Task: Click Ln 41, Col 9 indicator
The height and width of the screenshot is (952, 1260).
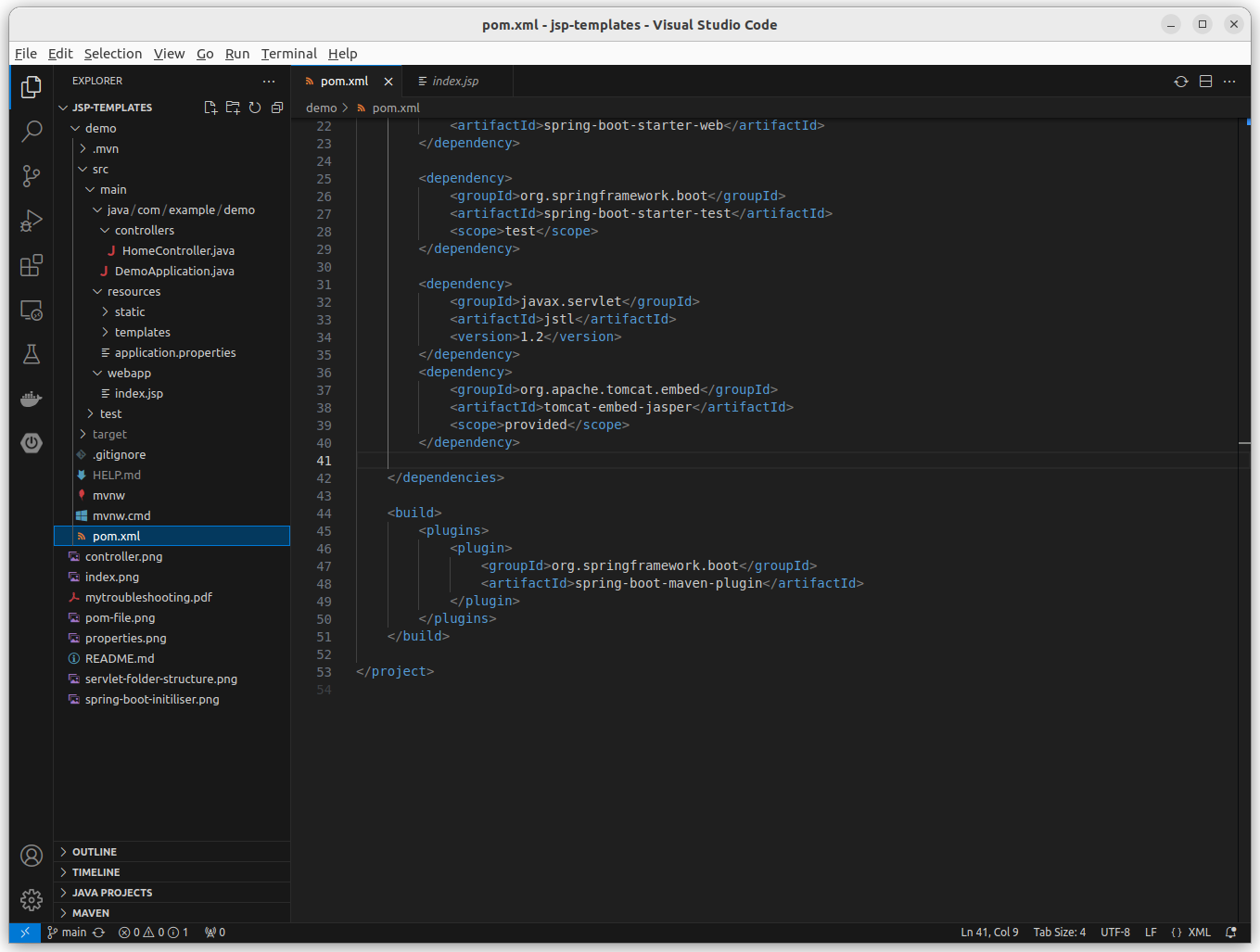Action: (x=989, y=933)
